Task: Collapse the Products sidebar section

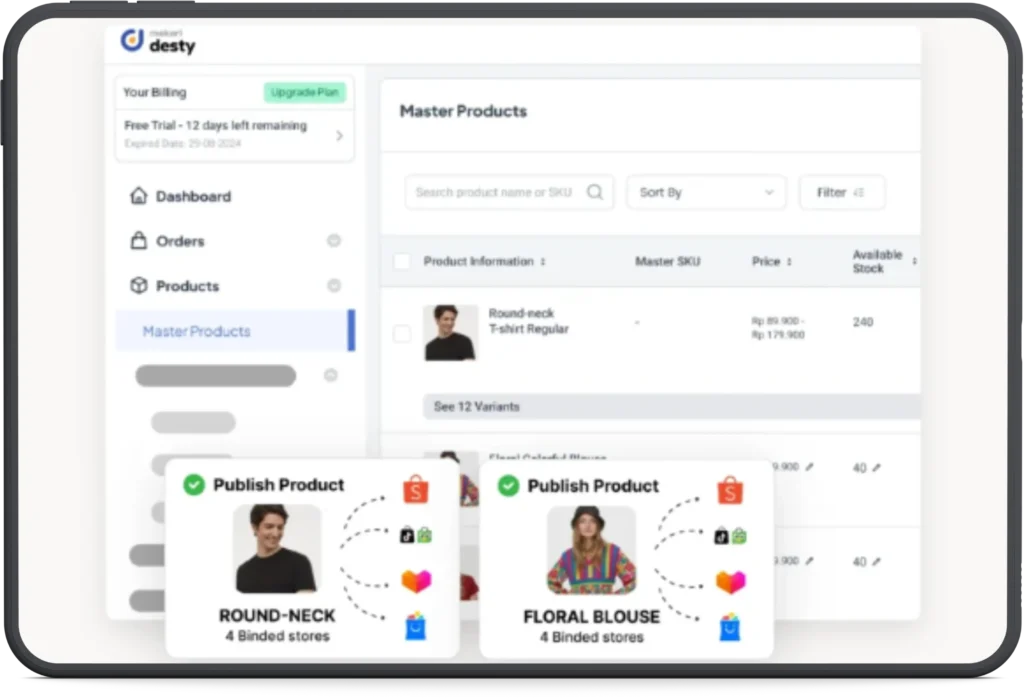Action: click(334, 286)
